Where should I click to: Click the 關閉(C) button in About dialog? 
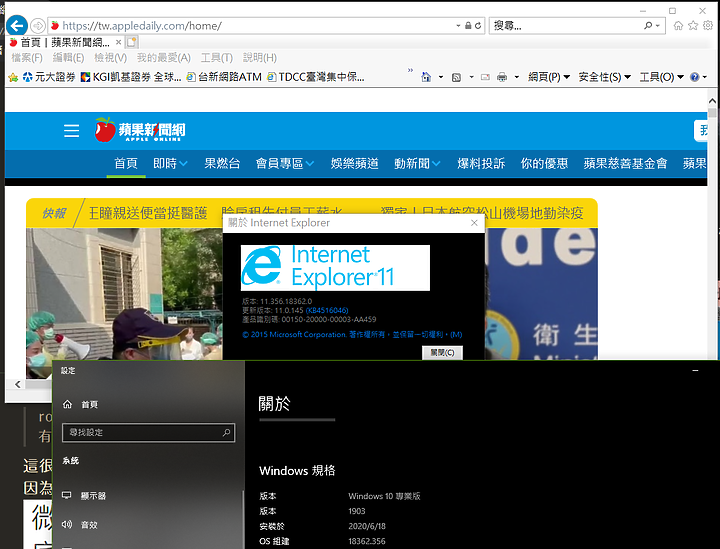[442, 353]
